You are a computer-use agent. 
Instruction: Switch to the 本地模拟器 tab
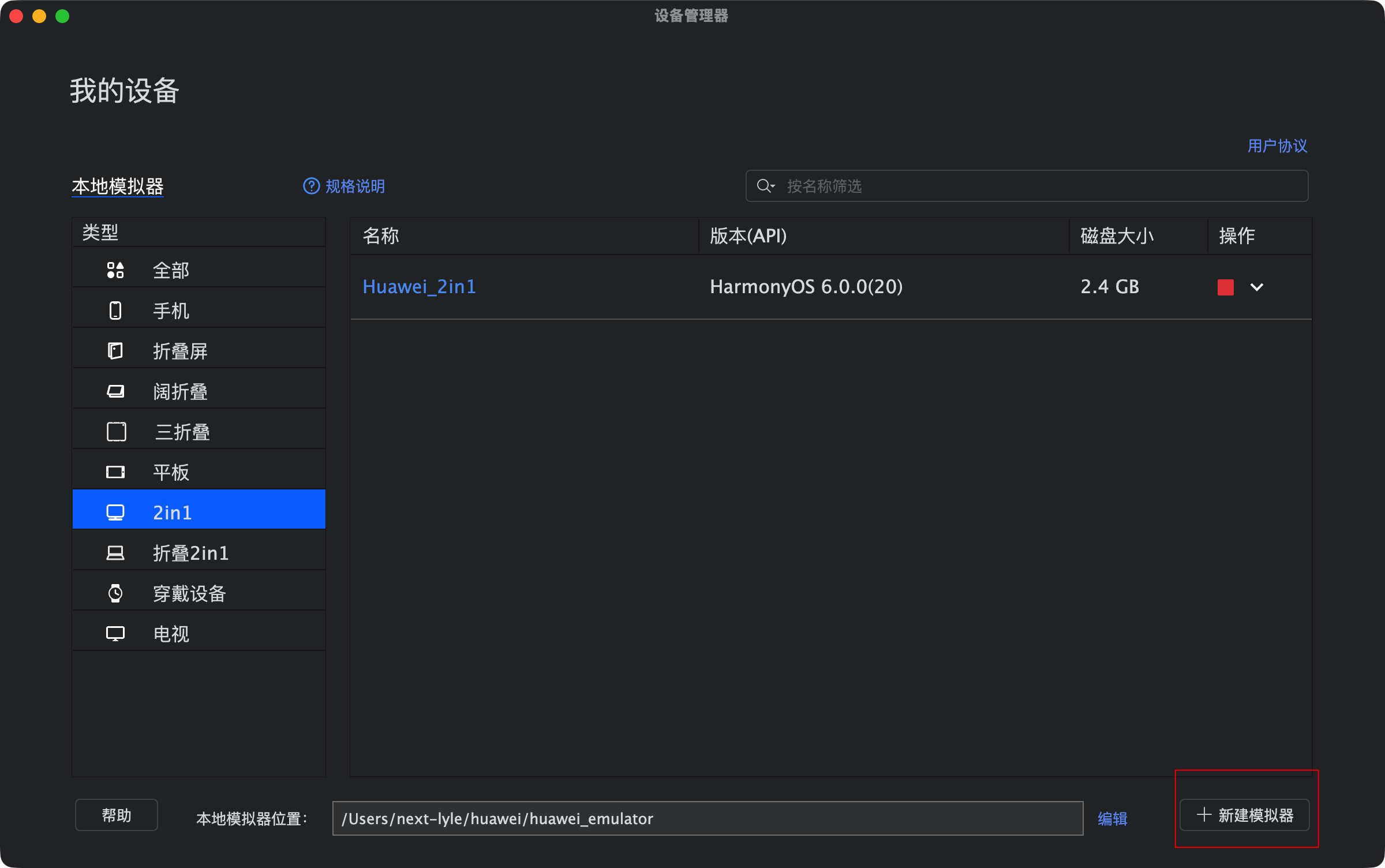(118, 186)
